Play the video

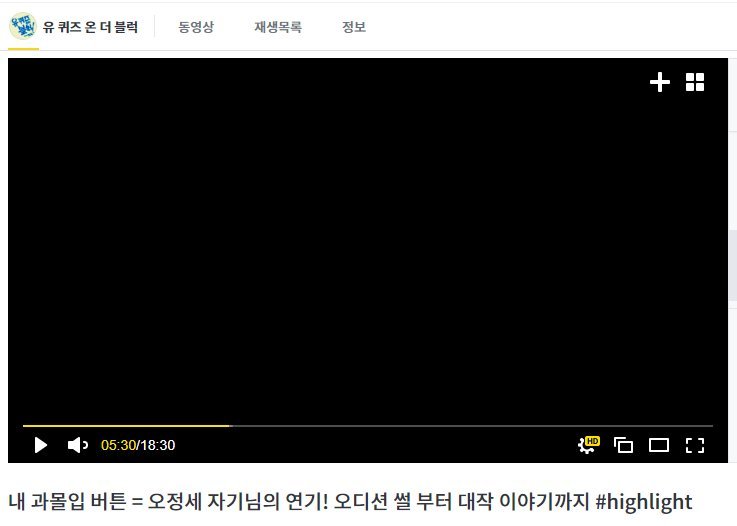click(x=40, y=445)
